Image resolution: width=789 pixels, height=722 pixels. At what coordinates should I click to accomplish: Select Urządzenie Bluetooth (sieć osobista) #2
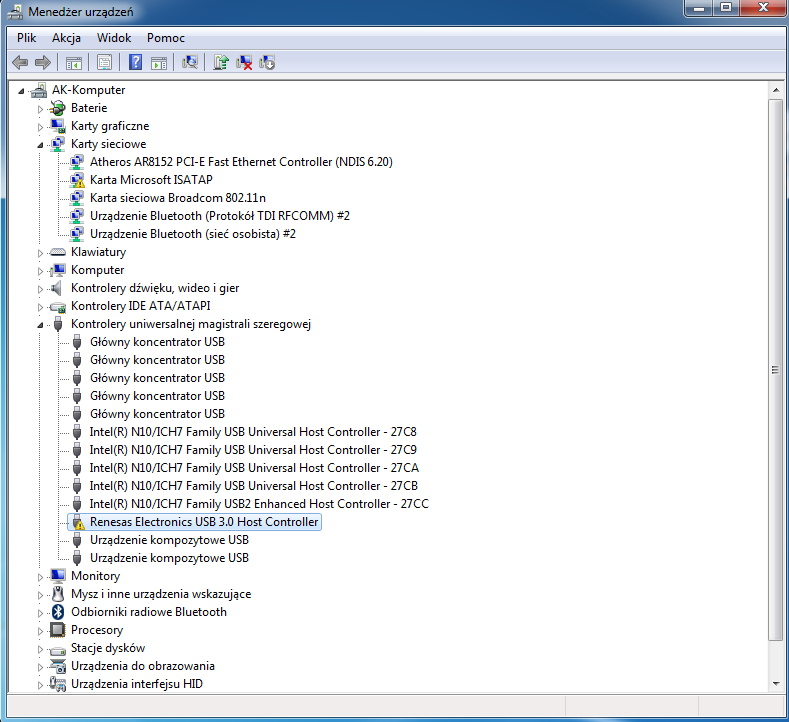coord(193,234)
